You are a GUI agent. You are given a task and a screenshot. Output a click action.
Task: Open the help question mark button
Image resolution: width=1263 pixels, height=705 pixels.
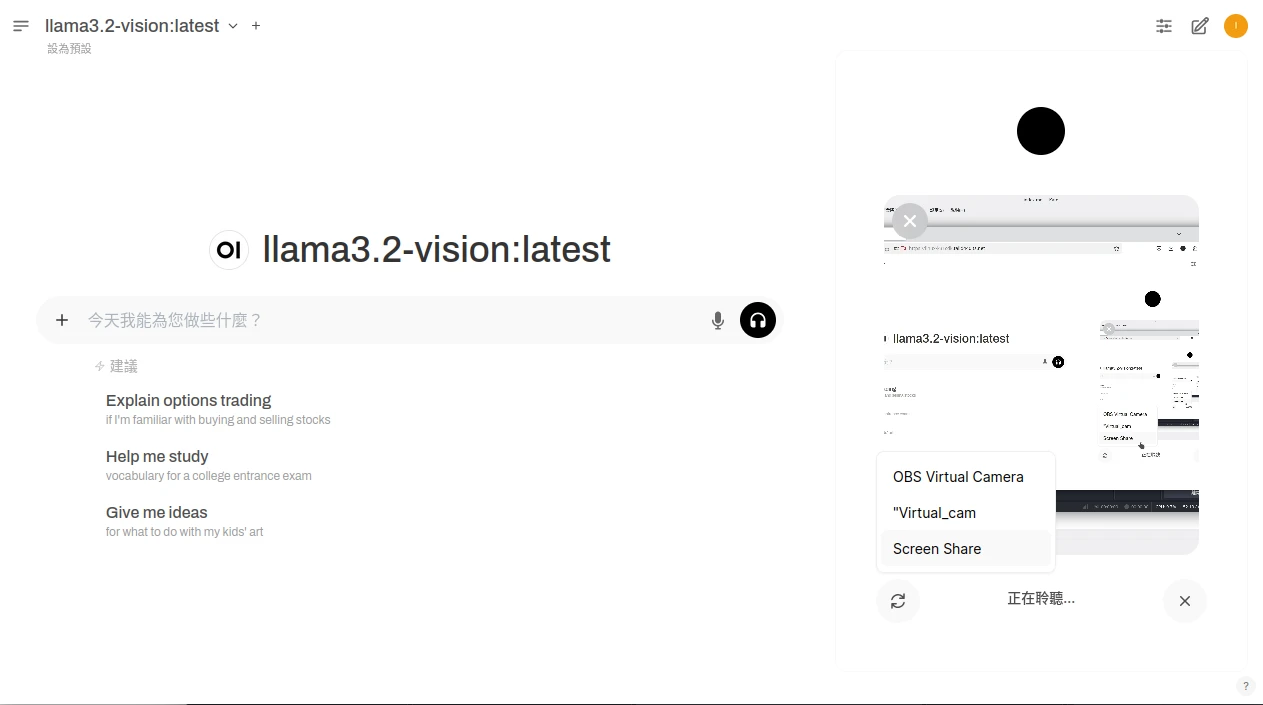1245,686
